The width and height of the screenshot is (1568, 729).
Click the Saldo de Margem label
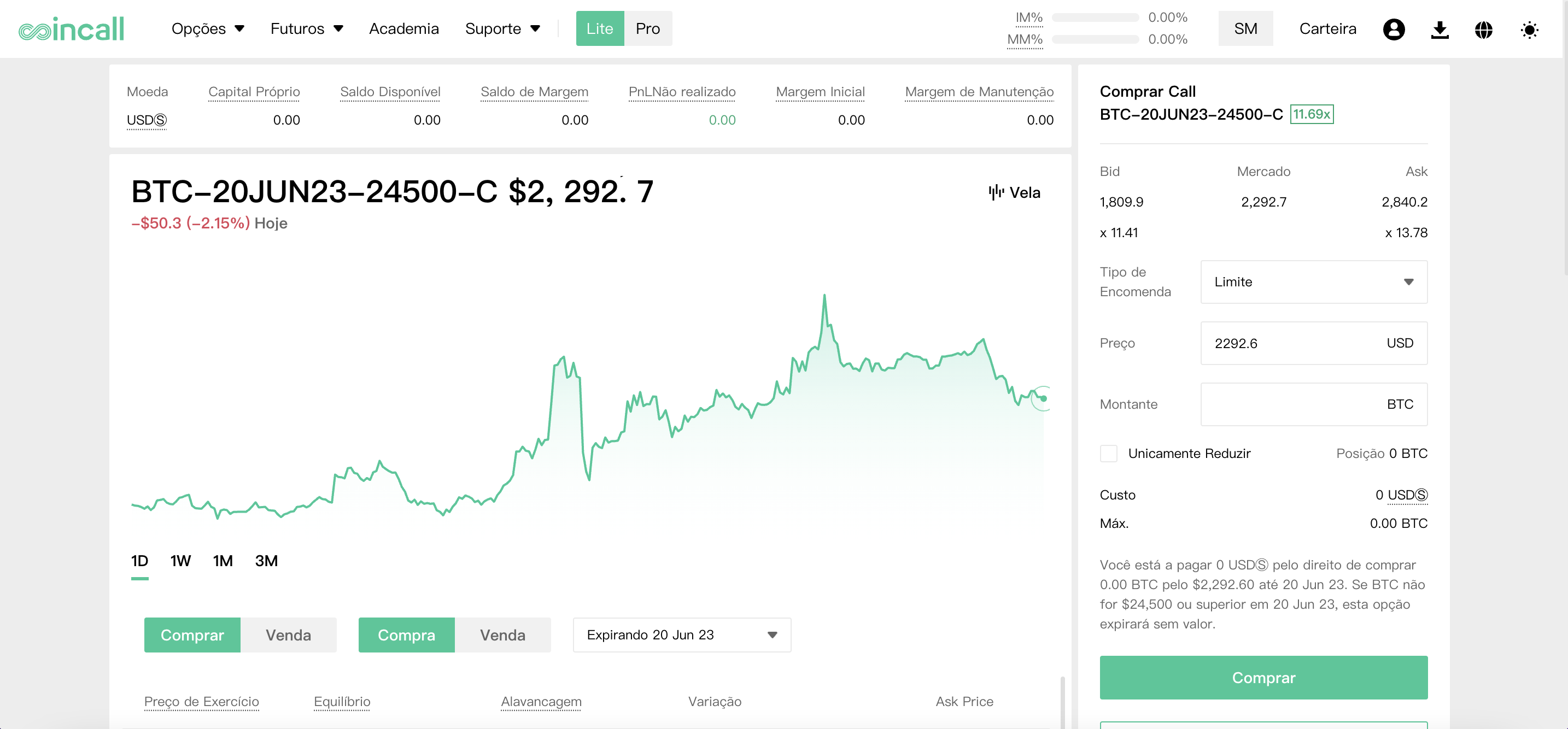535,92
